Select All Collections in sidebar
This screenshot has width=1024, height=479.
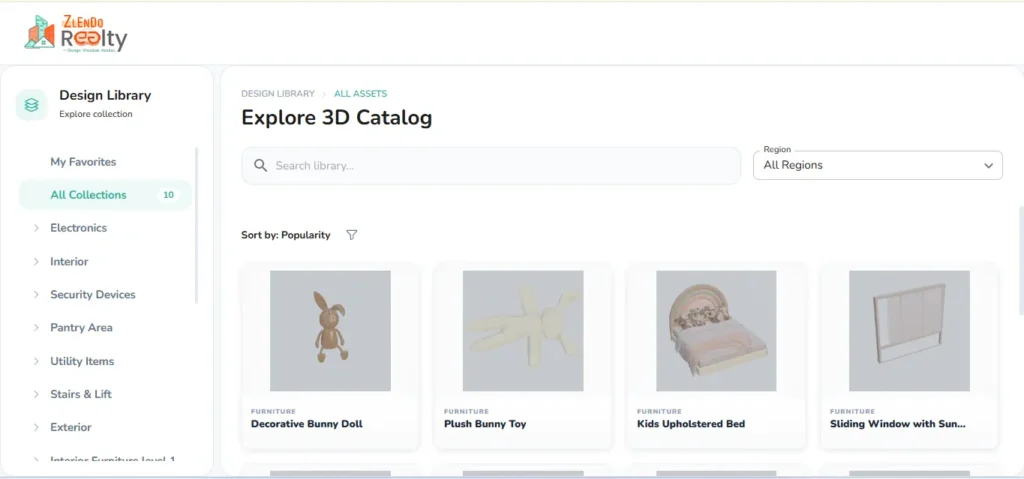point(105,195)
